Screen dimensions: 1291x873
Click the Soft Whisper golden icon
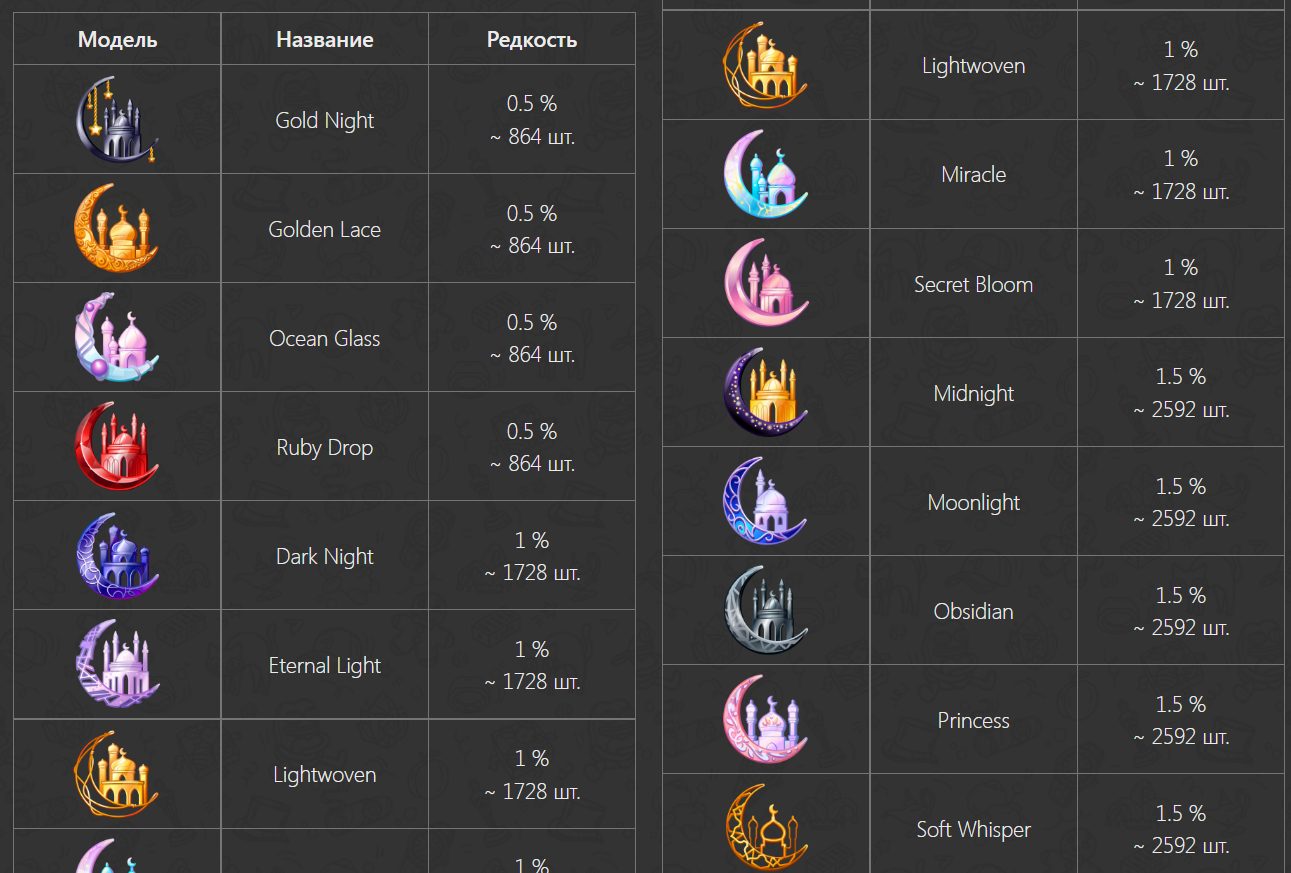765,828
